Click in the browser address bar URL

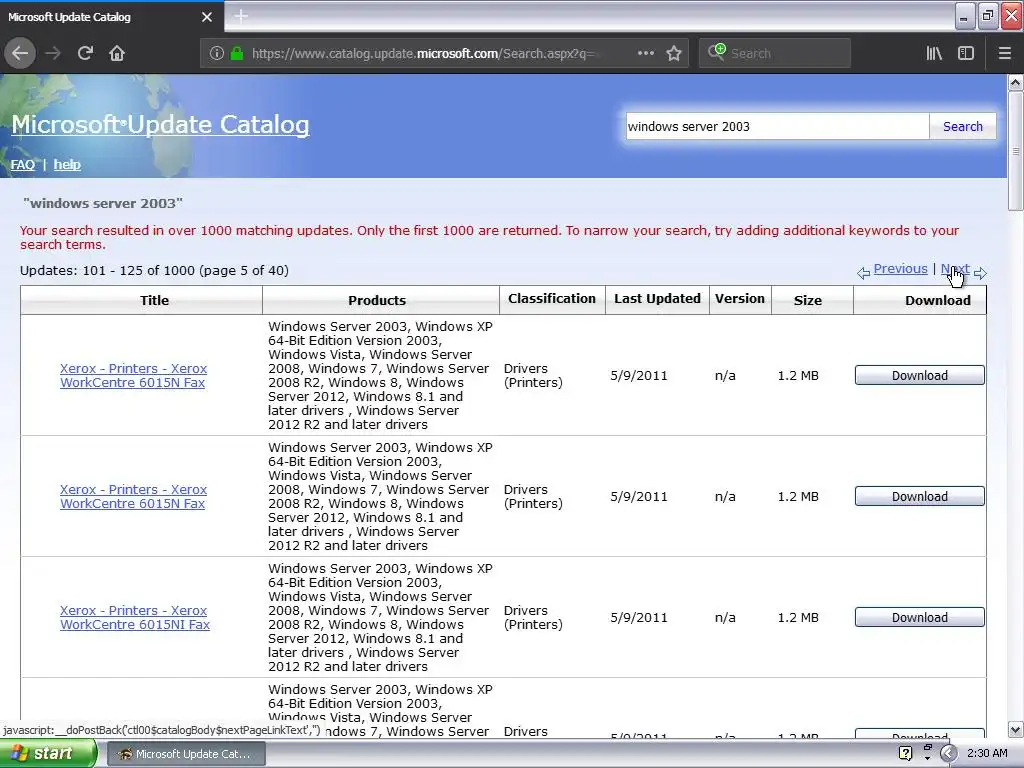click(x=424, y=54)
